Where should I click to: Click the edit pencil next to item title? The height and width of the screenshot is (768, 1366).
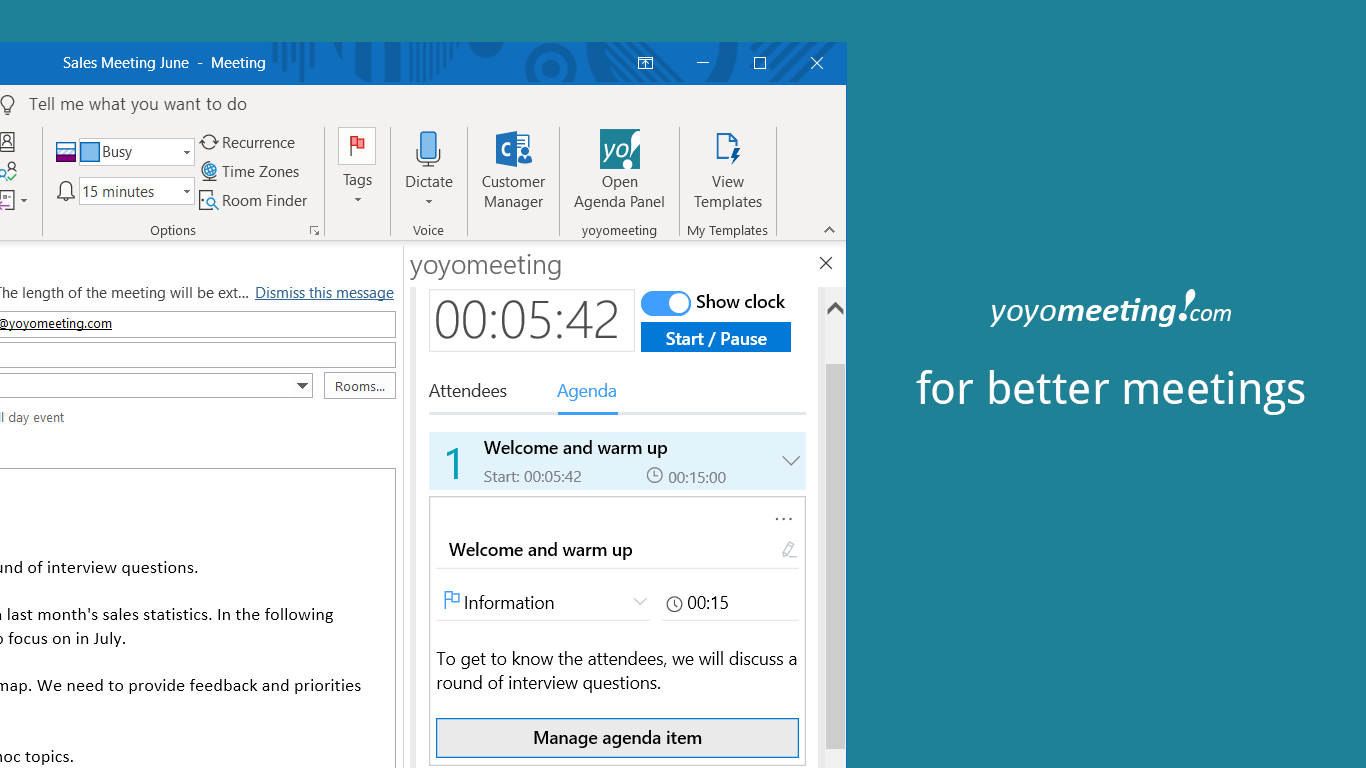click(x=789, y=550)
